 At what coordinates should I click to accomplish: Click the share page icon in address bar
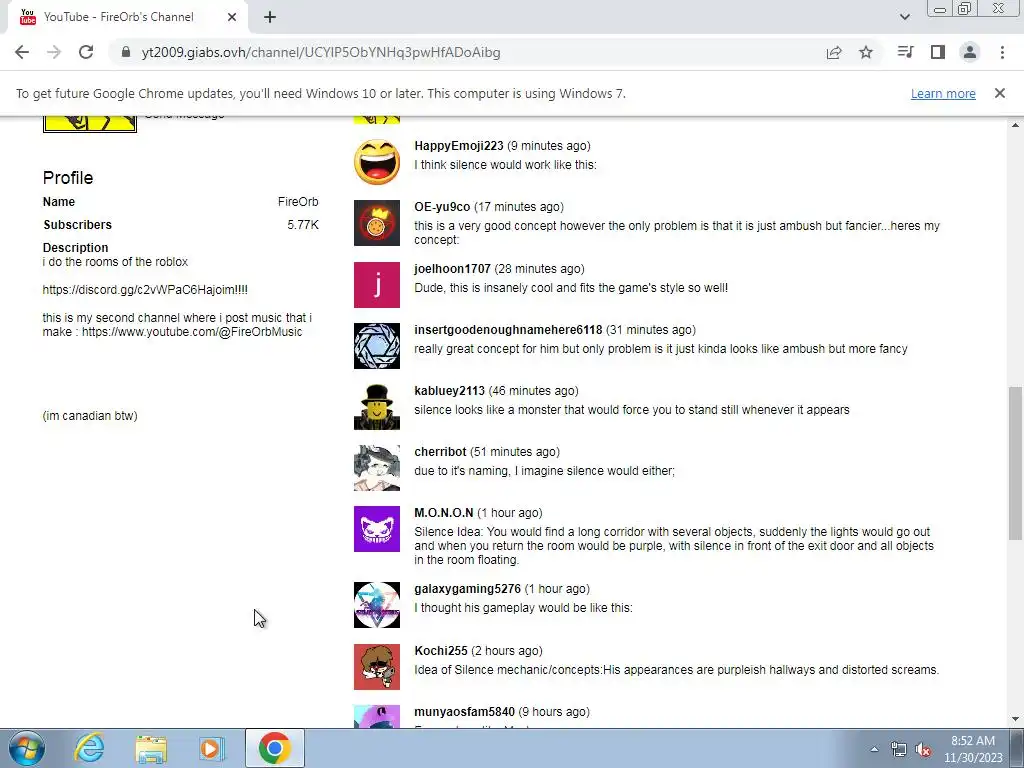[x=834, y=52]
